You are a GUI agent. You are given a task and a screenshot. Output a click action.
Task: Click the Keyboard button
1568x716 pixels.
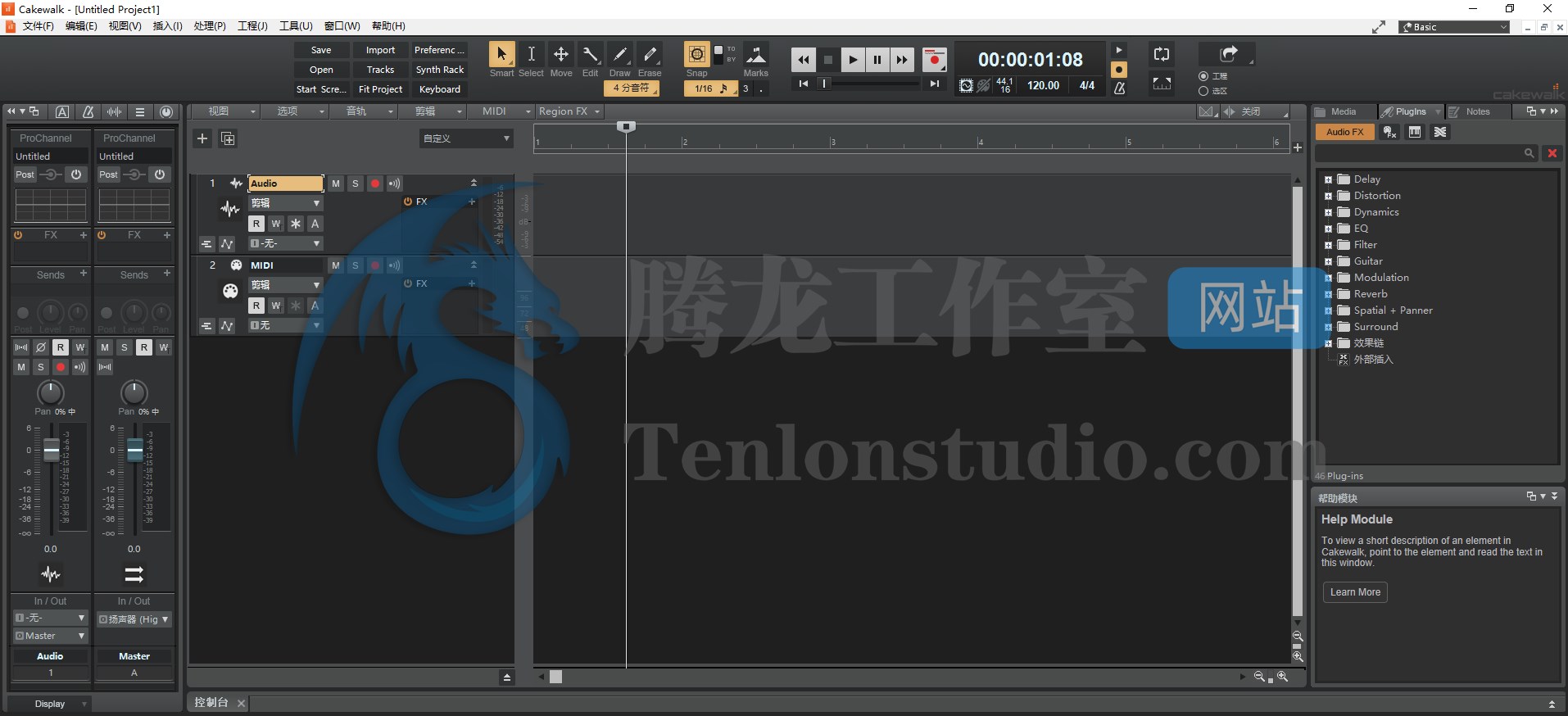(x=440, y=89)
